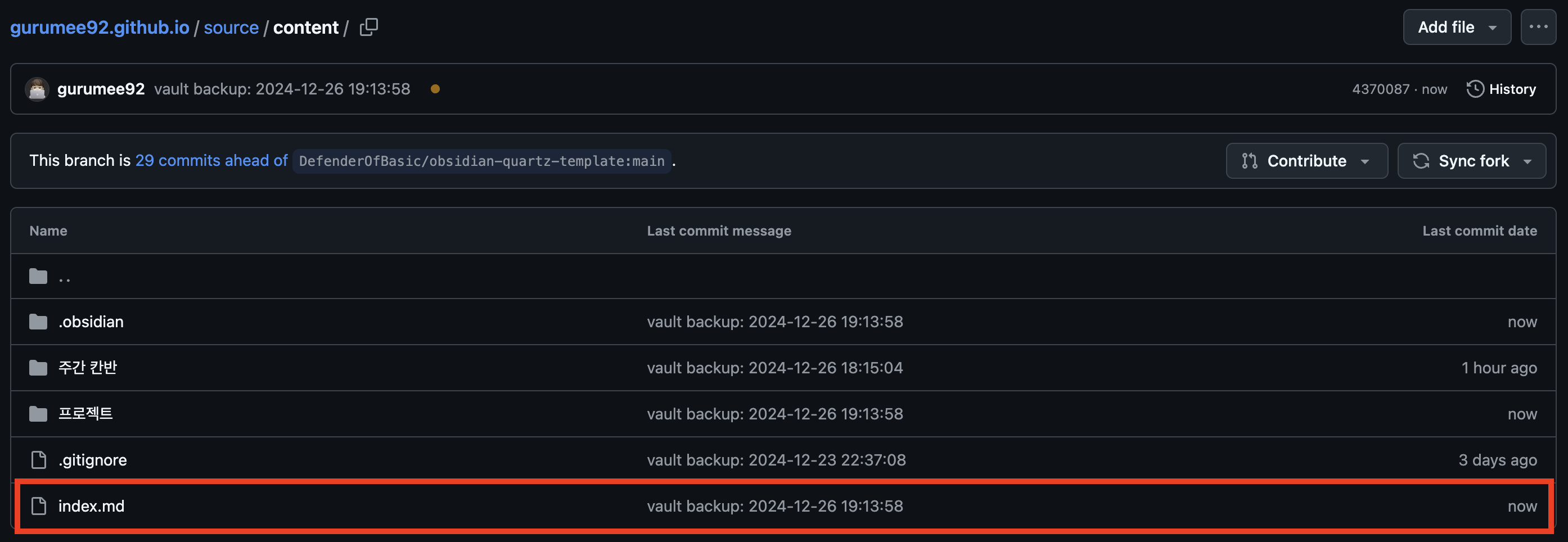Open the 주간 칸반 folder
1568x542 pixels.
click(88, 368)
